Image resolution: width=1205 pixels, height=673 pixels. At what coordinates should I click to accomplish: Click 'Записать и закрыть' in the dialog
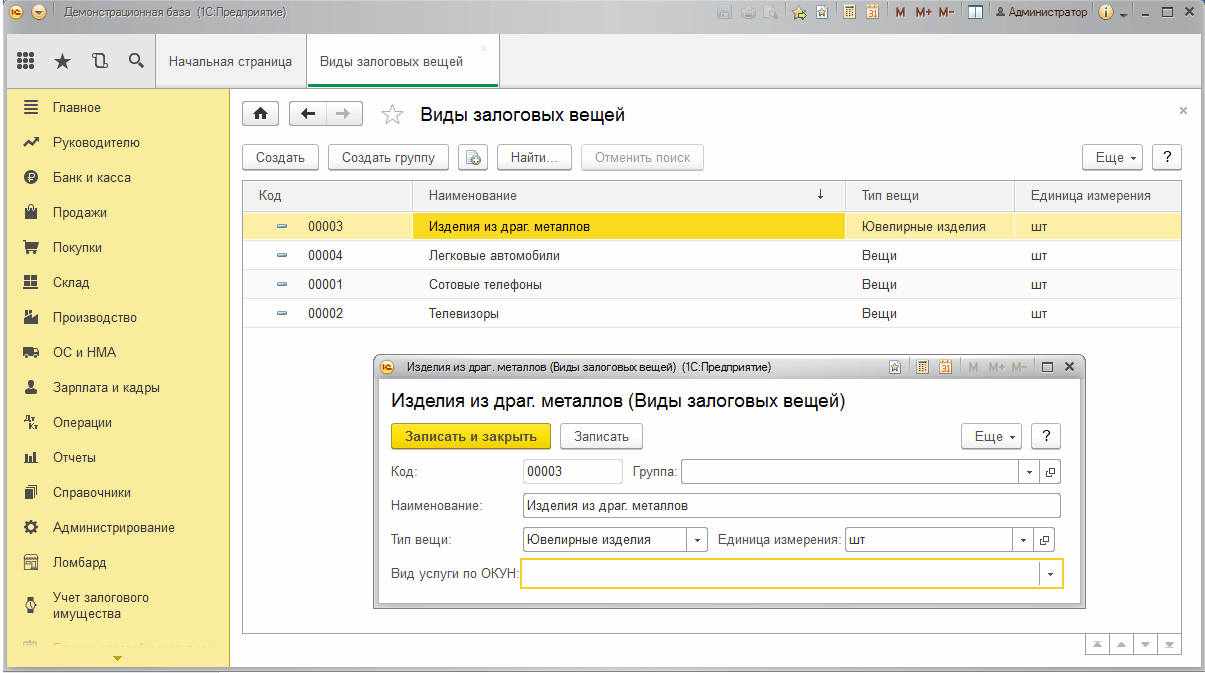coord(471,436)
